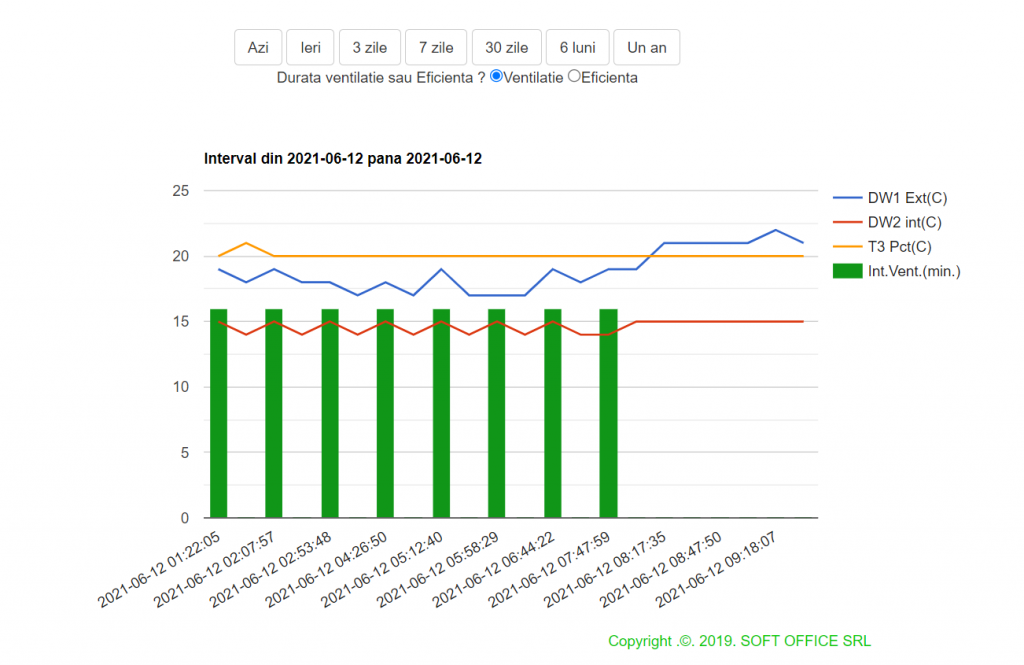Click the T3 Pct(C) orange legend entry

(900, 246)
